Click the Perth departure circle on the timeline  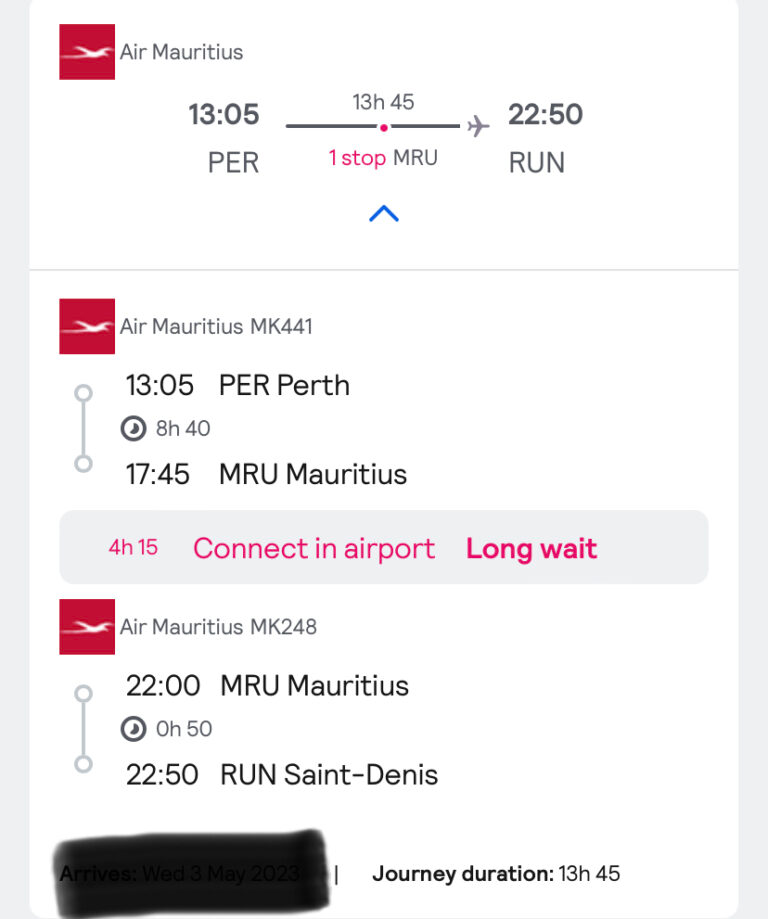pyautogui.click(x=83, y=393)
